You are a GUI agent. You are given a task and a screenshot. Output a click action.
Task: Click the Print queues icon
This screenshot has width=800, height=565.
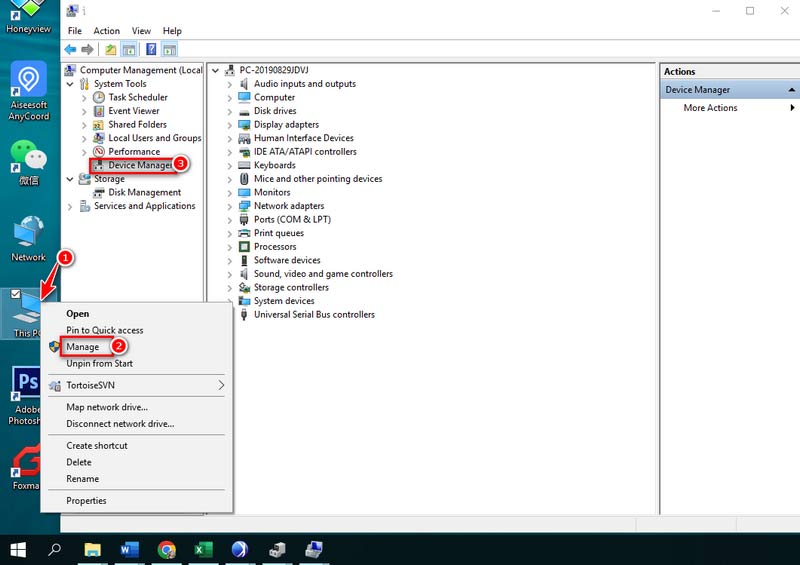(244, 233)
